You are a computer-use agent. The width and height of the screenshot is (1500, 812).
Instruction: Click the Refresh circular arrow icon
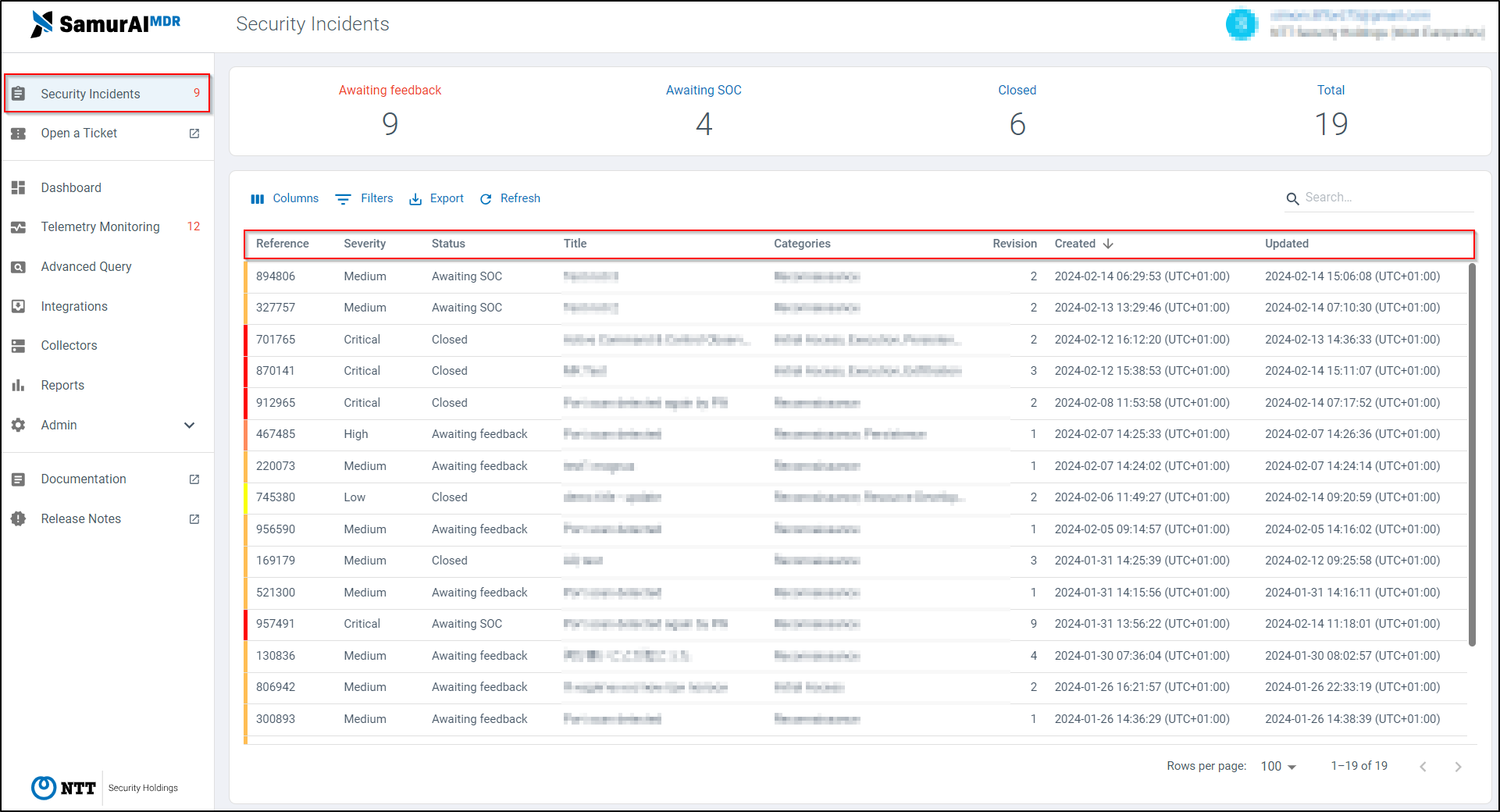[x=486, y=199]
